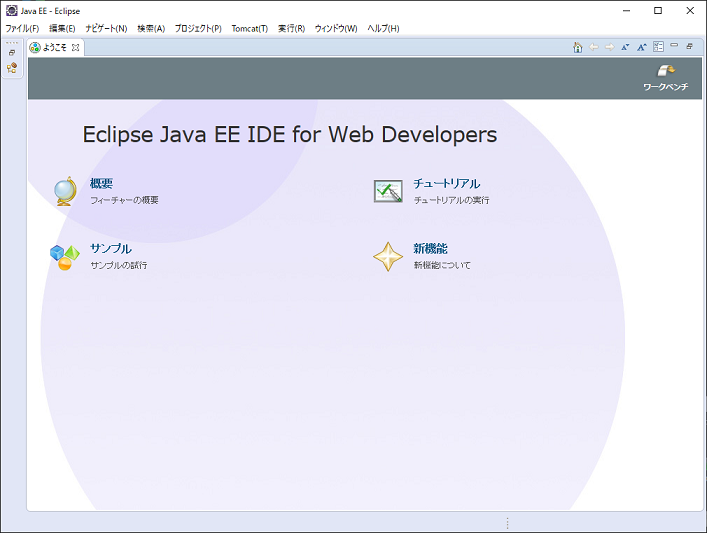The height and width of the screenshot is (533, 707).
Task: Open the 編集(E) menu
Action: [x=62, y=28]
